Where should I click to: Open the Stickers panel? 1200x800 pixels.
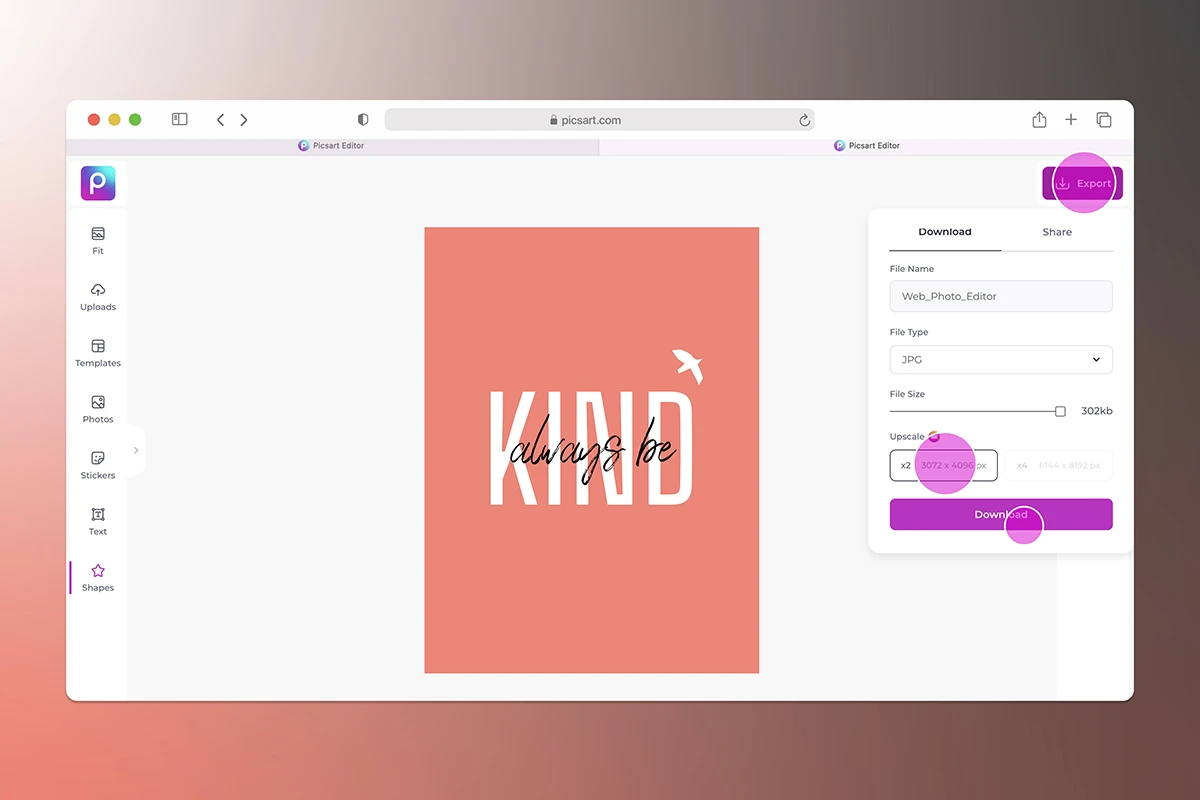tap(97, 464)
